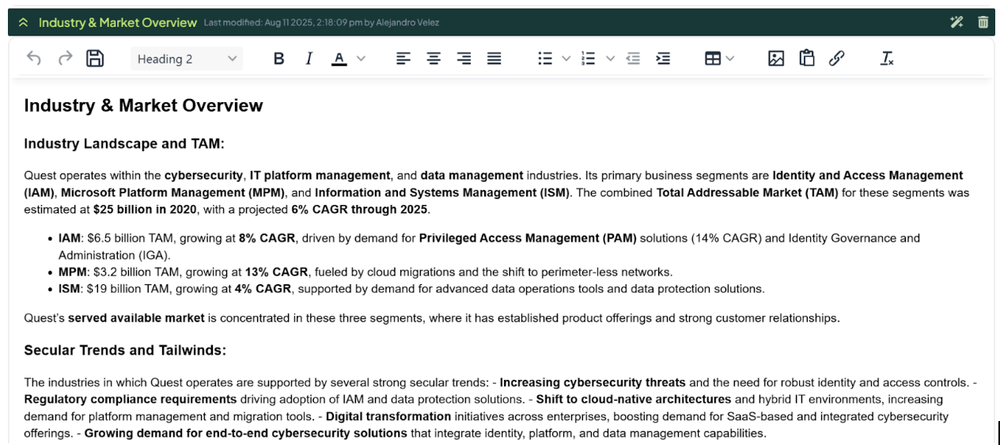This screenshot has width=1000, height=445.
Task: Click 'Digital transformation' bold text
Action: click(388, 417)
